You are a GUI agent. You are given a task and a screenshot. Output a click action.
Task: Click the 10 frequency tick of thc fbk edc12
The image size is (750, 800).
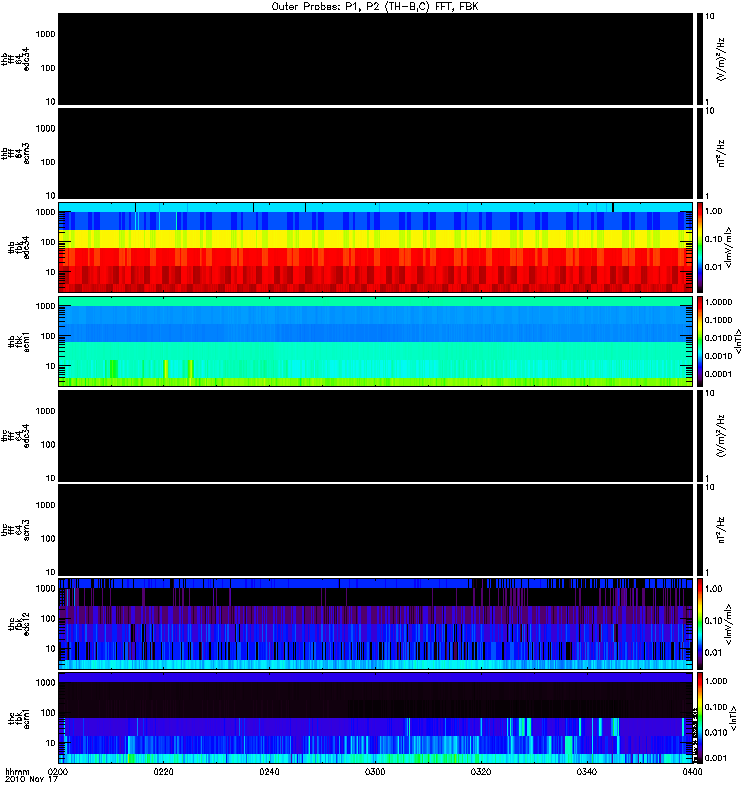pos(51,649)
